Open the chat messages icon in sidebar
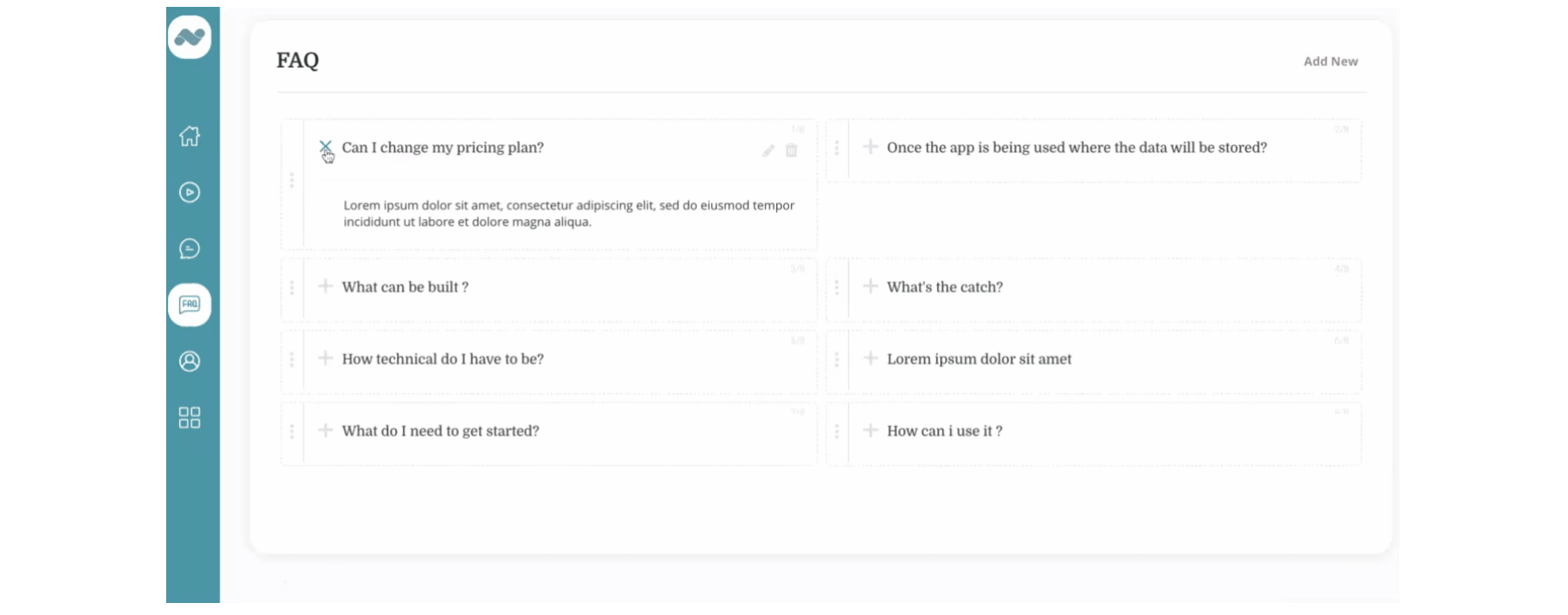The width and height of the screenshot is (1568, 615). click(189, 249)
